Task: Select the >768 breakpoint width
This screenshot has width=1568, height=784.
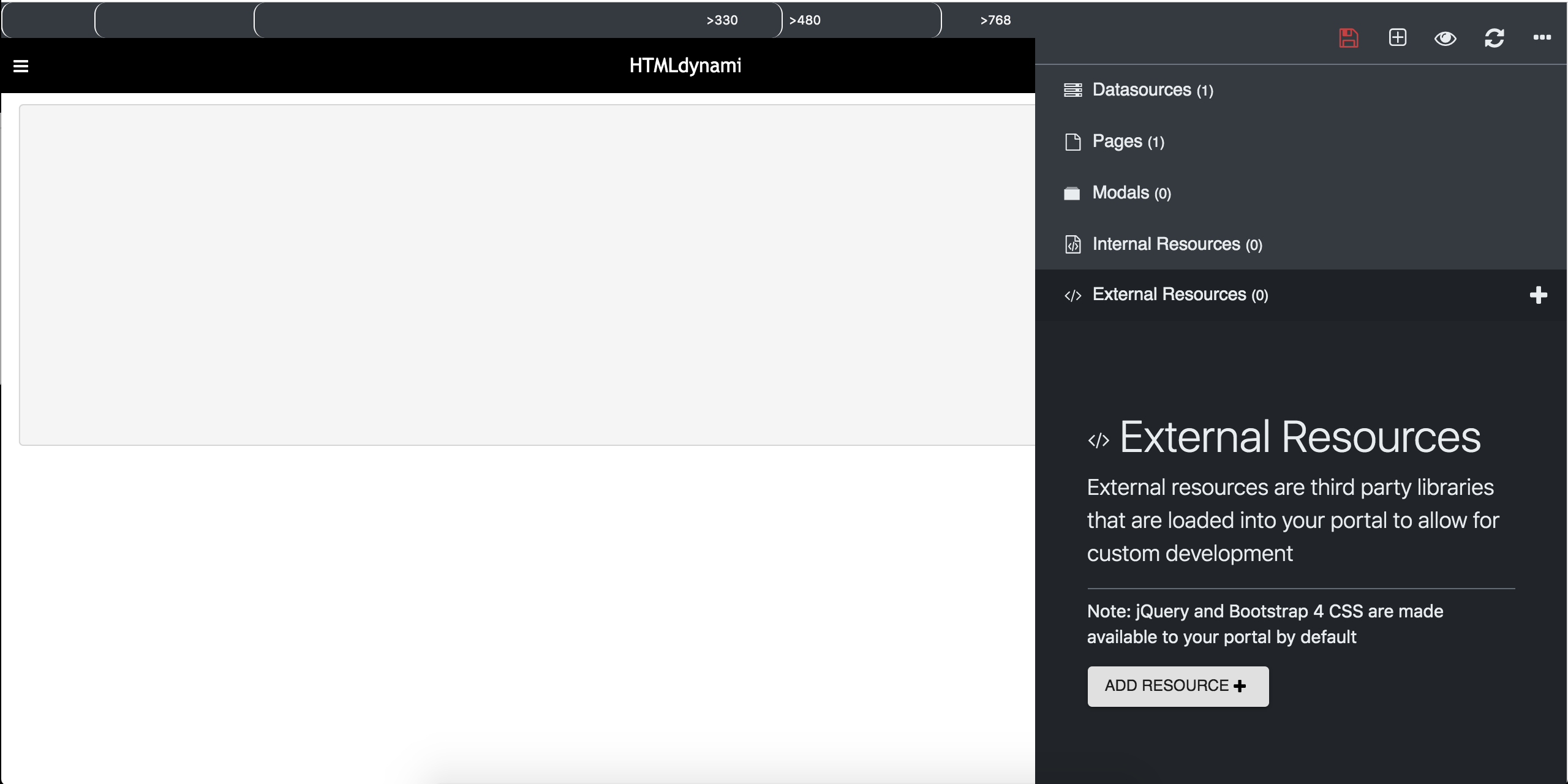Action: [995, 20]
